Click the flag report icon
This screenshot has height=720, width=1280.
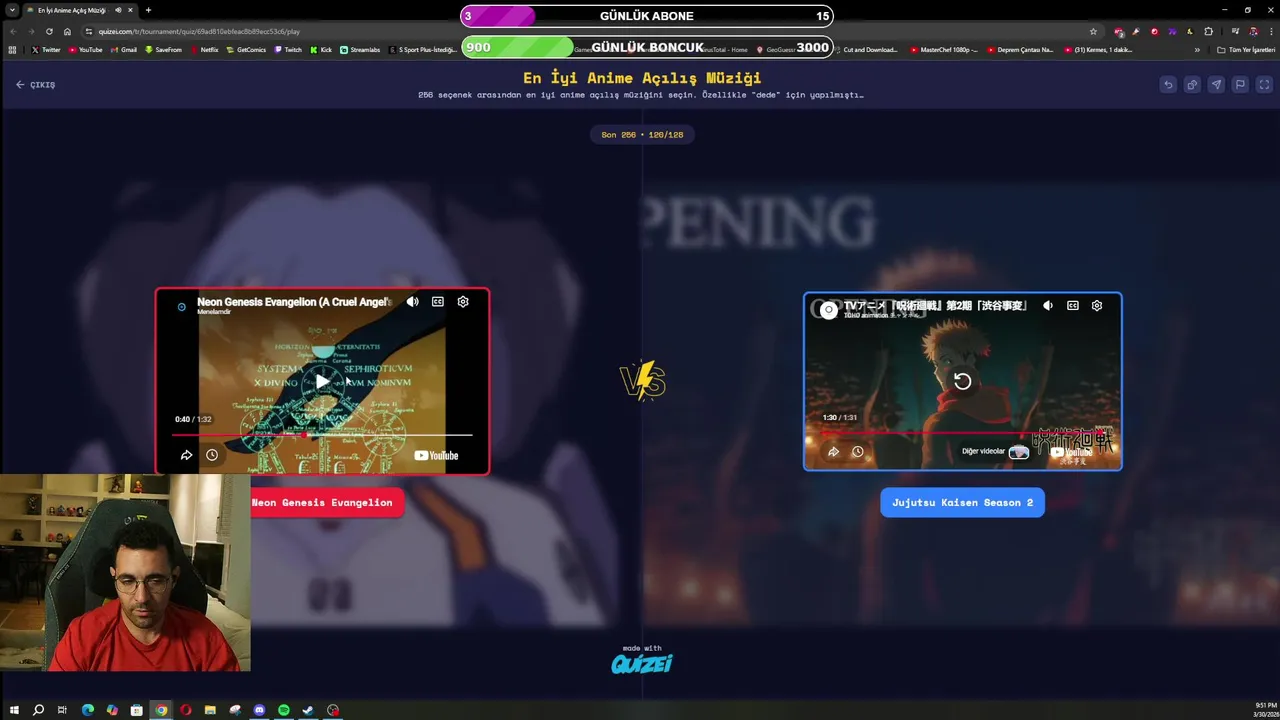click(1240, 85)
